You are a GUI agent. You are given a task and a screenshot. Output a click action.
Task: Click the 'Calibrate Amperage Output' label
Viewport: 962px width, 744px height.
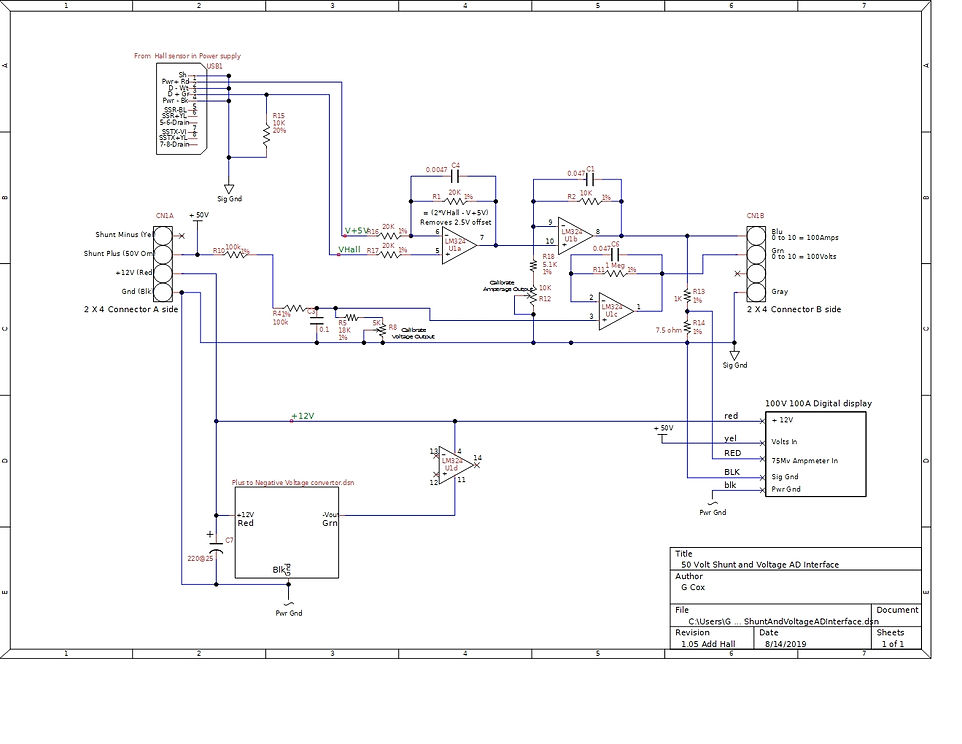507,286
